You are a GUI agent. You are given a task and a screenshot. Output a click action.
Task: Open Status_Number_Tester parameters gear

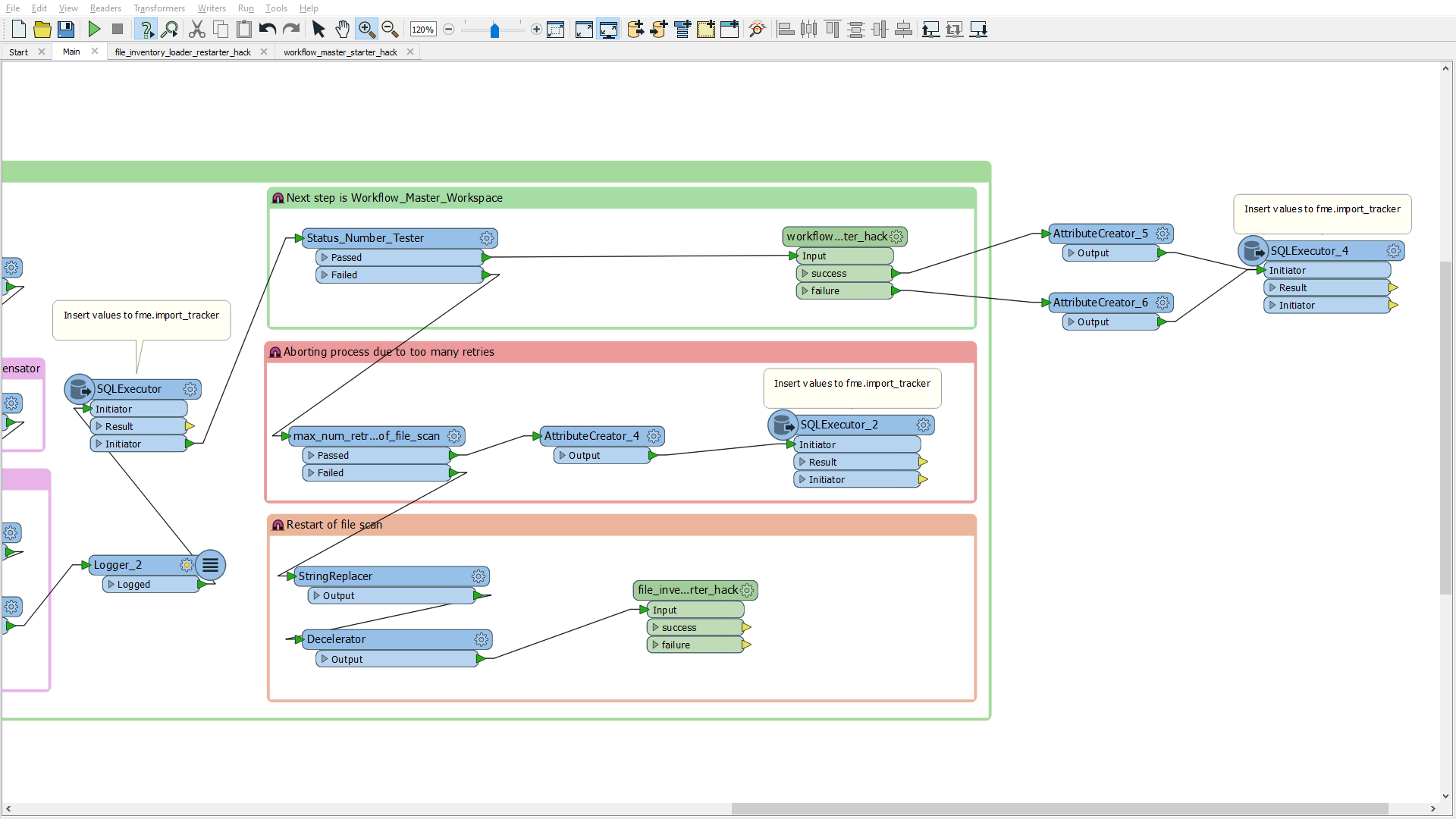click(x=487, y=238)
